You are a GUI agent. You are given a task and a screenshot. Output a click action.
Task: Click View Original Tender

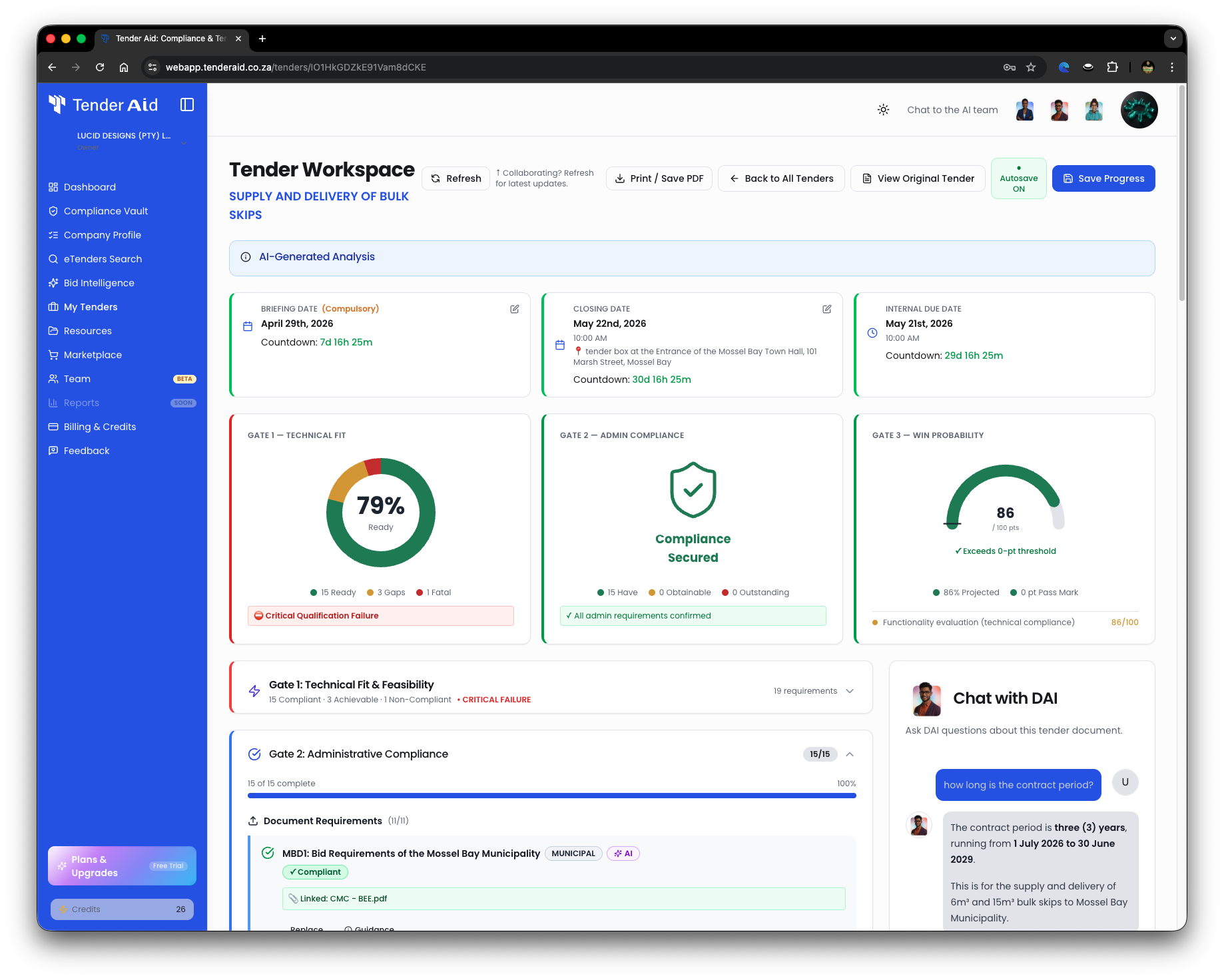918,178
